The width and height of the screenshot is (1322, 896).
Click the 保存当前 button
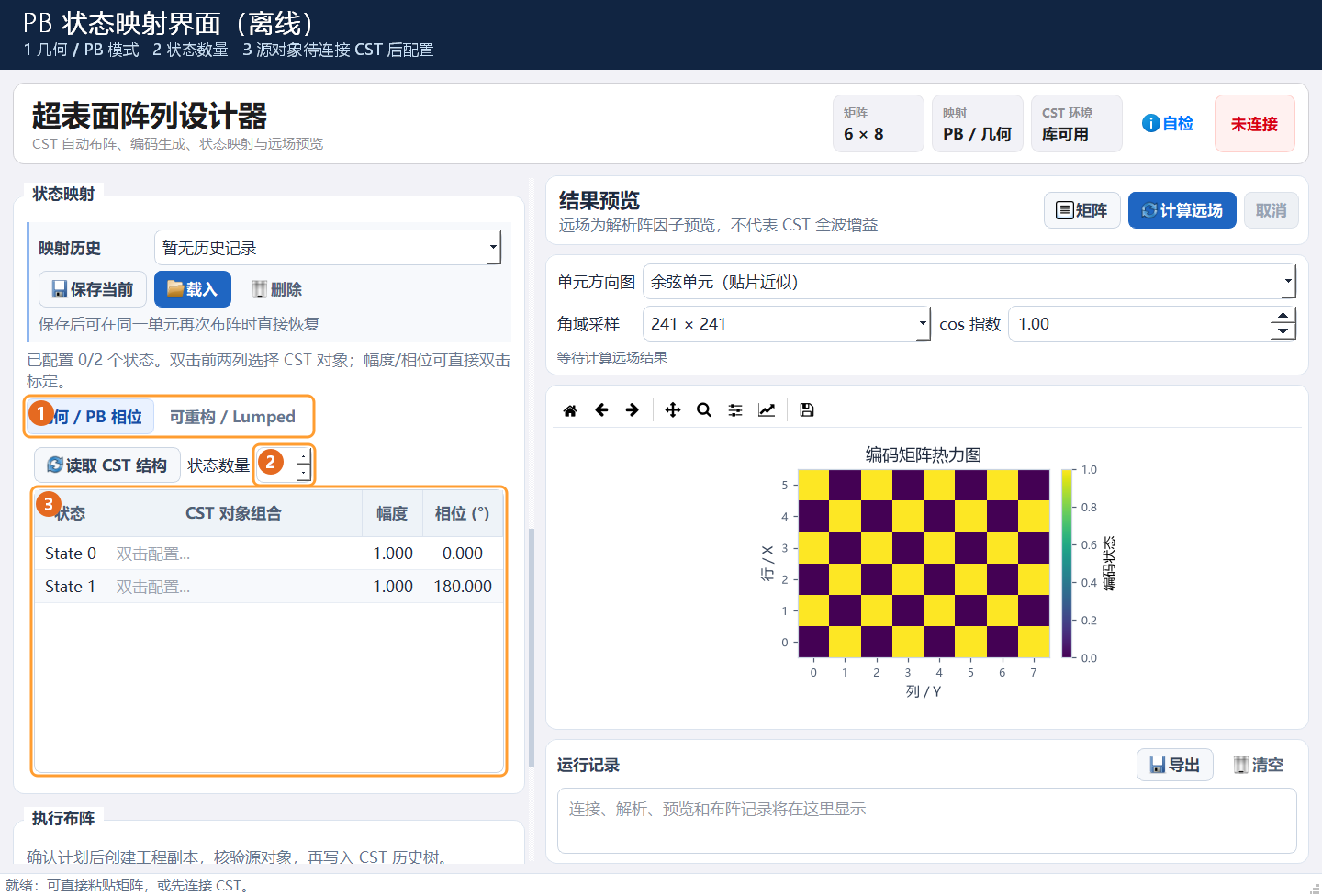(93, 289)
